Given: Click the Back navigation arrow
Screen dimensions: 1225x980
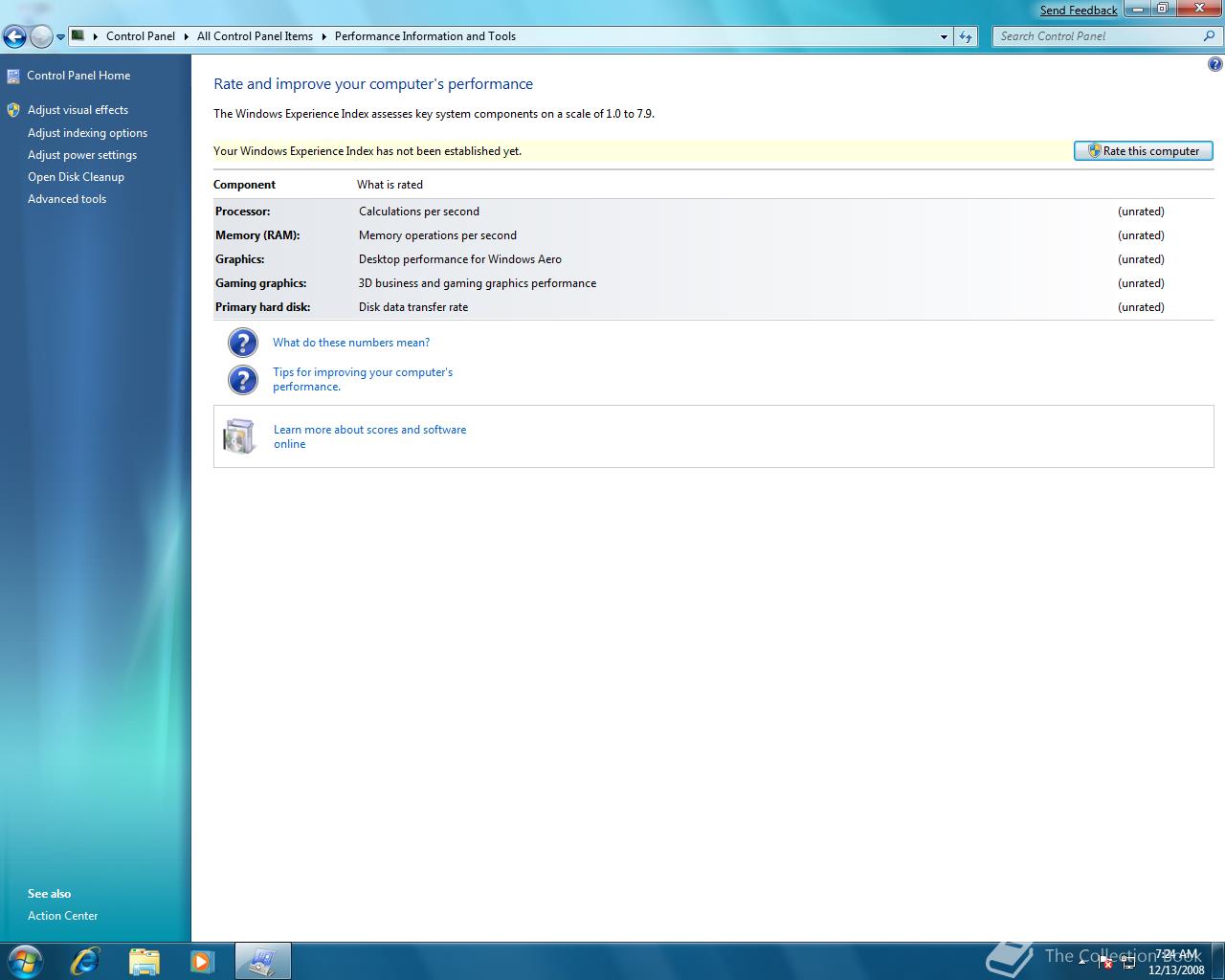Looking at the screenshot, I should click(14, 36).
